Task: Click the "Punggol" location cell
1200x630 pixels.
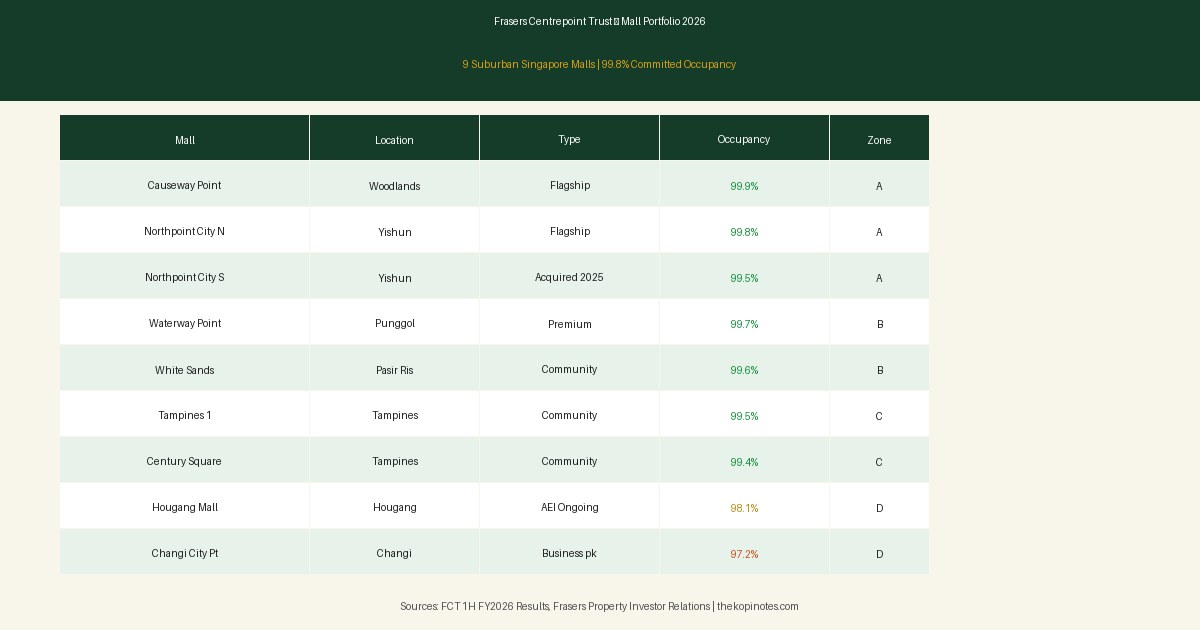Action: (395, 323)
